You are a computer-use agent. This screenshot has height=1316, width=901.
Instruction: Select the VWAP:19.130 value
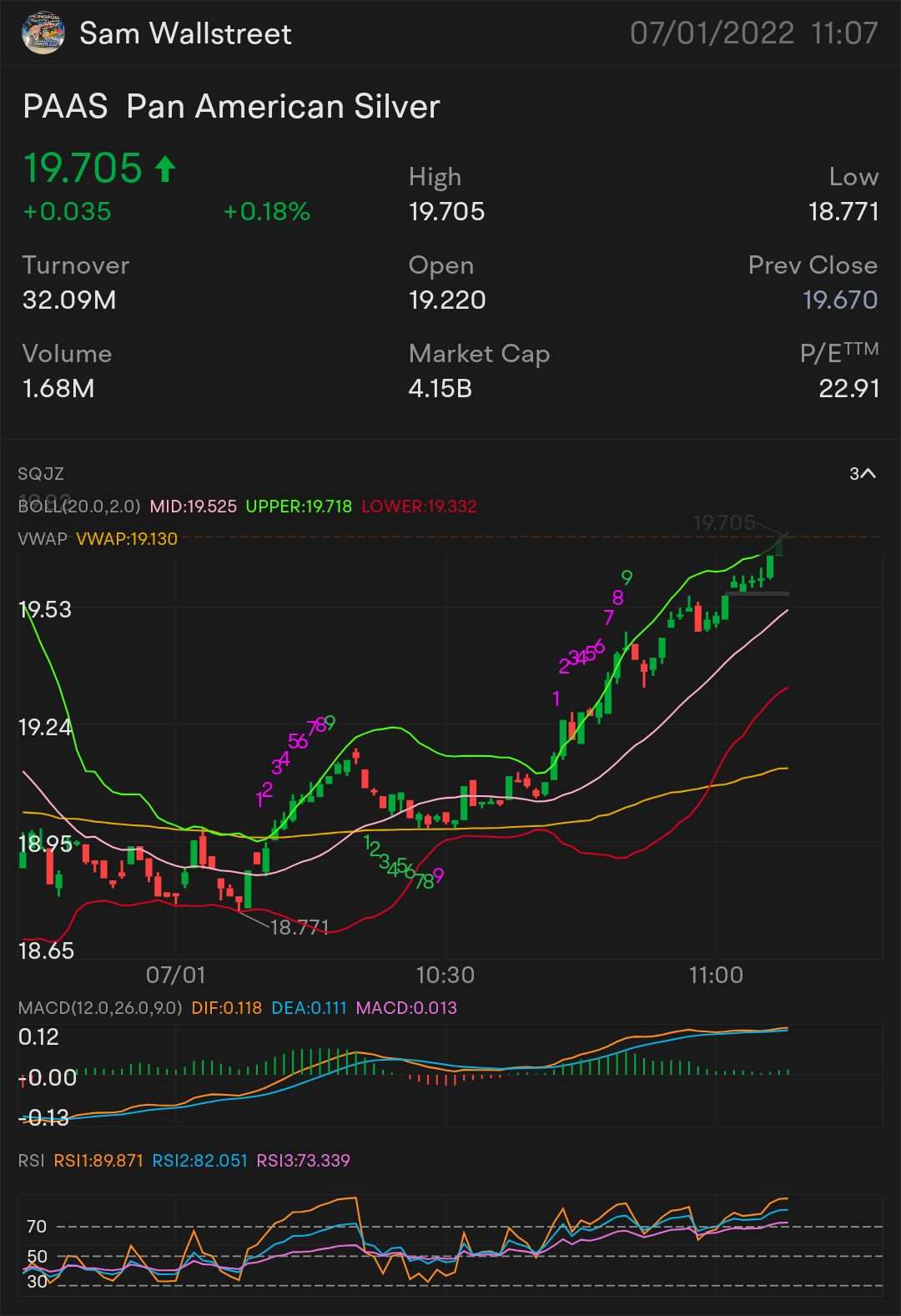point(127,539)
